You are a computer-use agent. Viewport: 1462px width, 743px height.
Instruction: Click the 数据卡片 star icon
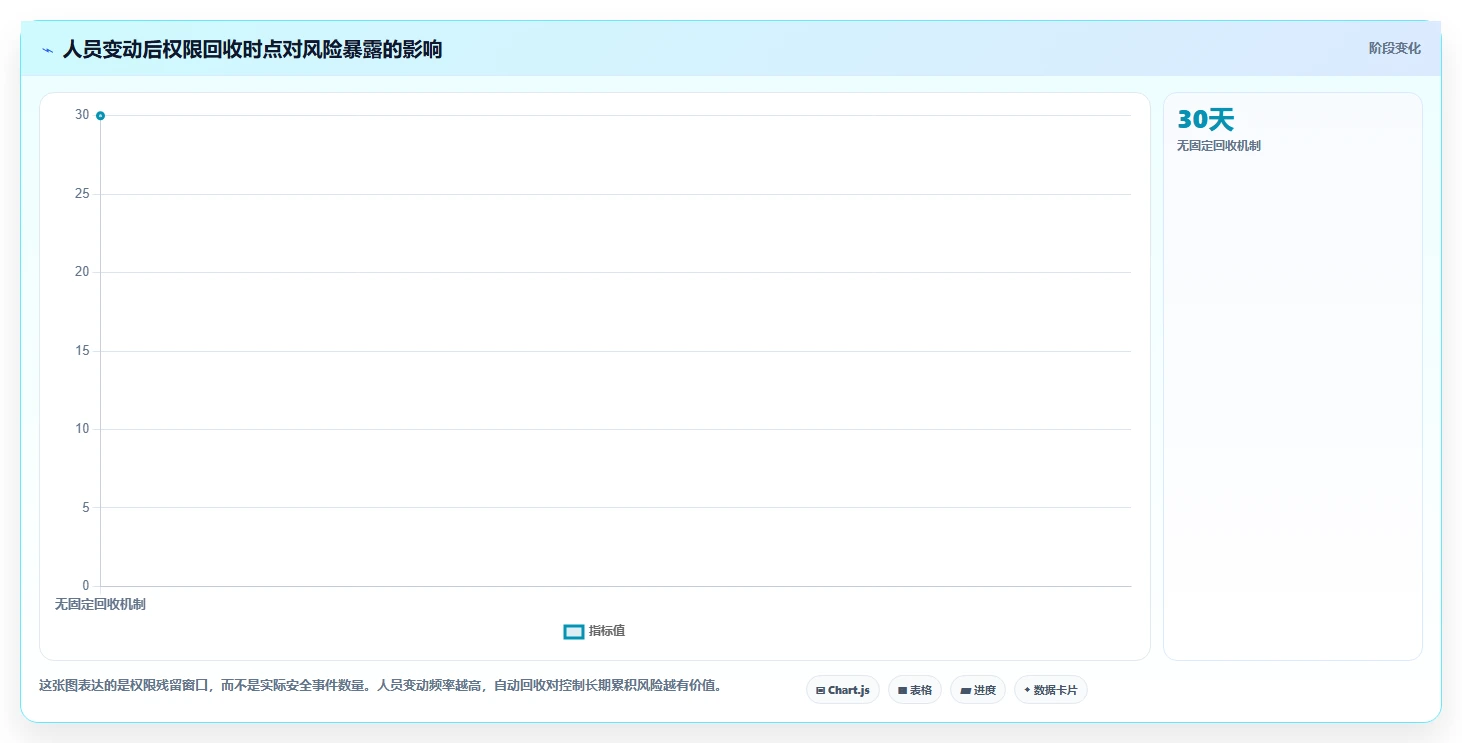pyautogui.click(x=1027, y=690)
